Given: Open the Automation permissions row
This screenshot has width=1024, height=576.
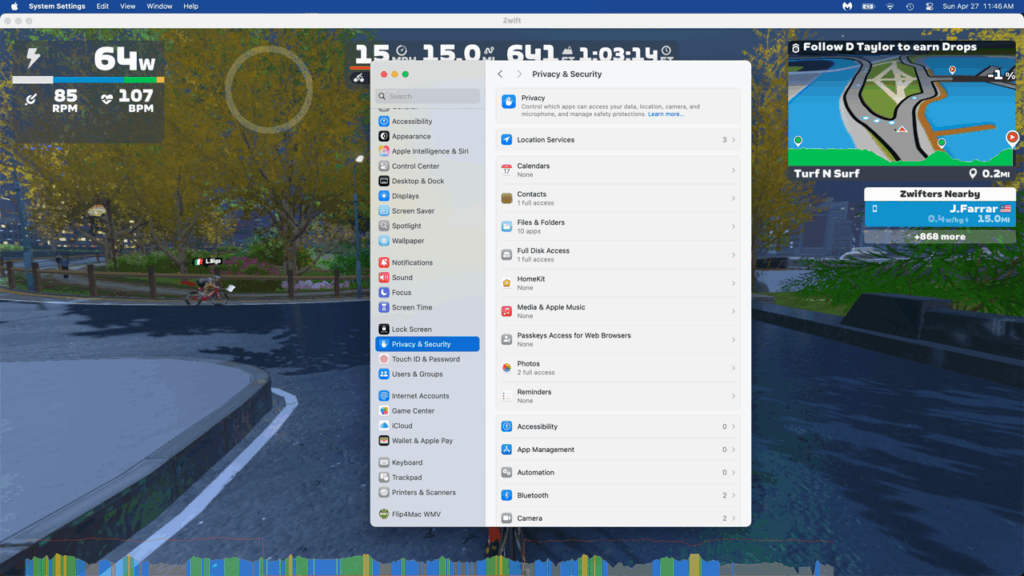Looking at the screenshot, I should coord(618,473).
